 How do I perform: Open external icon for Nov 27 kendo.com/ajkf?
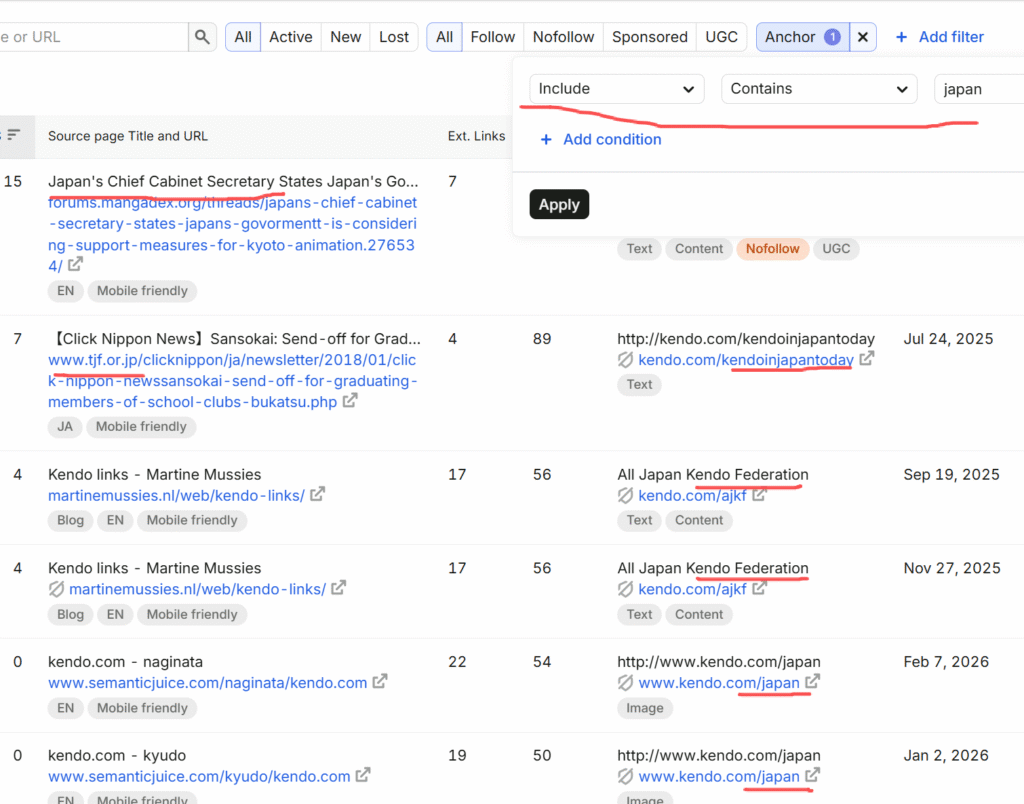click(760, 588)
